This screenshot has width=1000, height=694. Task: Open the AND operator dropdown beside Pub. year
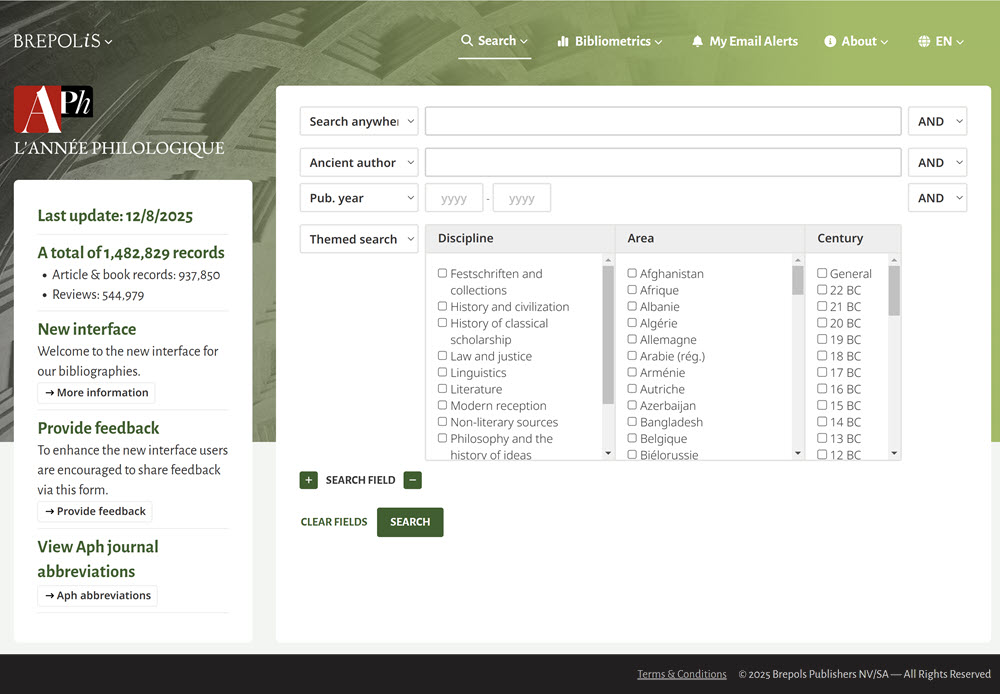[x=937, y=198]
